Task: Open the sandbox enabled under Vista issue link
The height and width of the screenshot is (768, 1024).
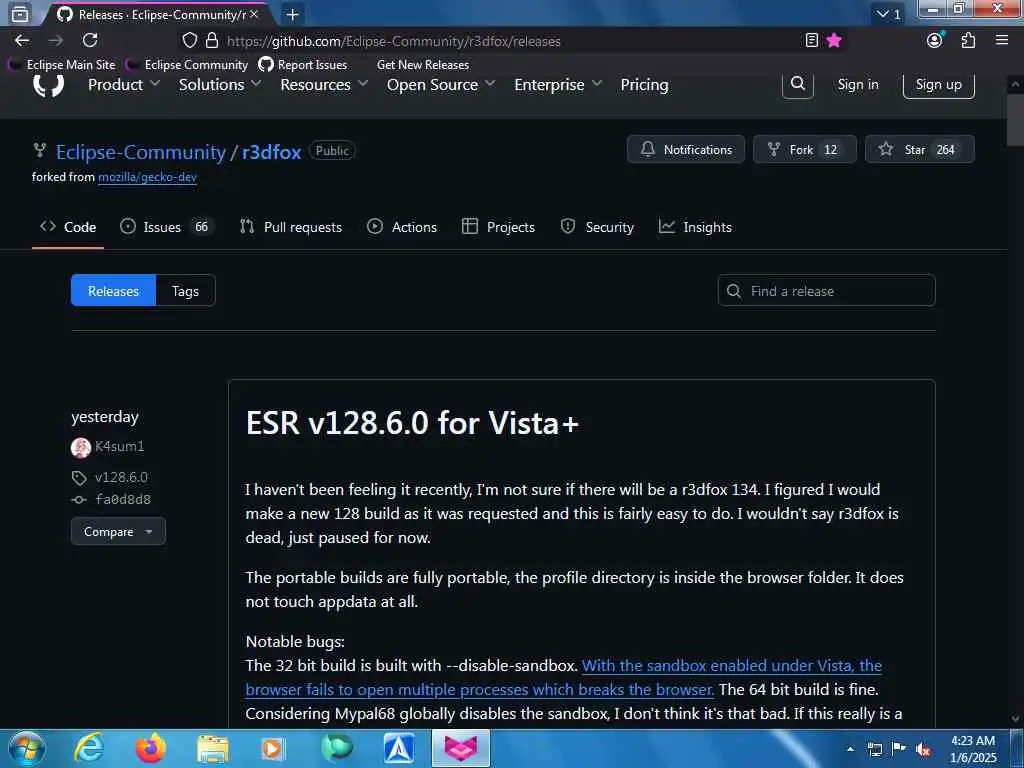Action: click(564, 677)
